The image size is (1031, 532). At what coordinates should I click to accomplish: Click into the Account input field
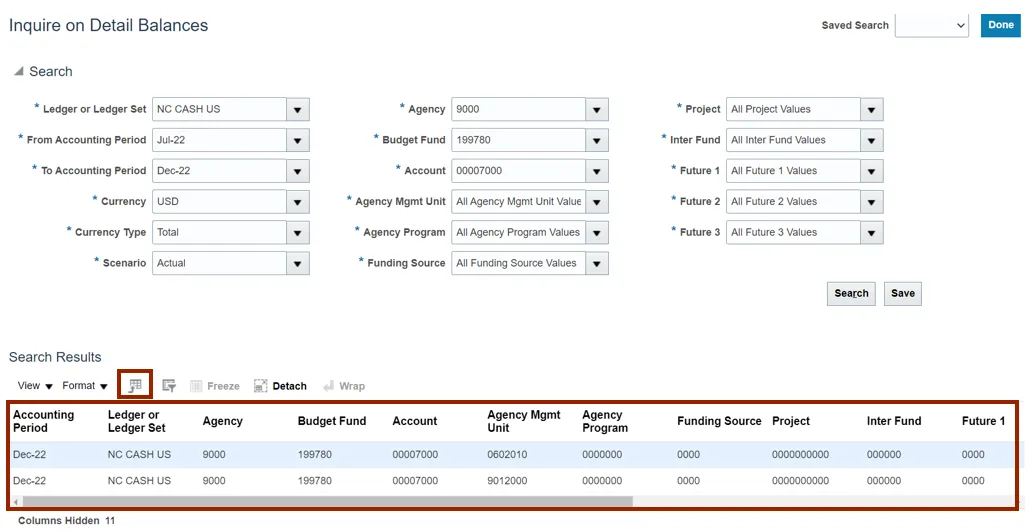pyautogui.click(x=518, y=171)
